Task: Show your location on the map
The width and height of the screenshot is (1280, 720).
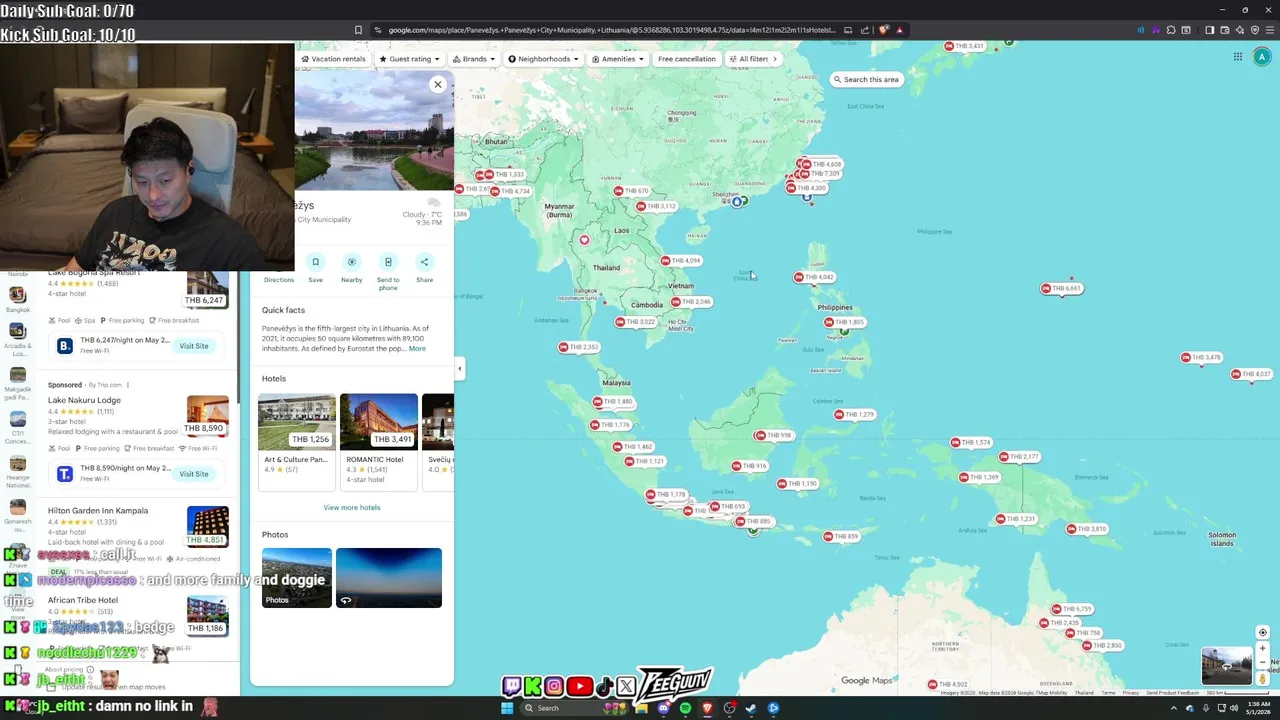Action: 1262,632
